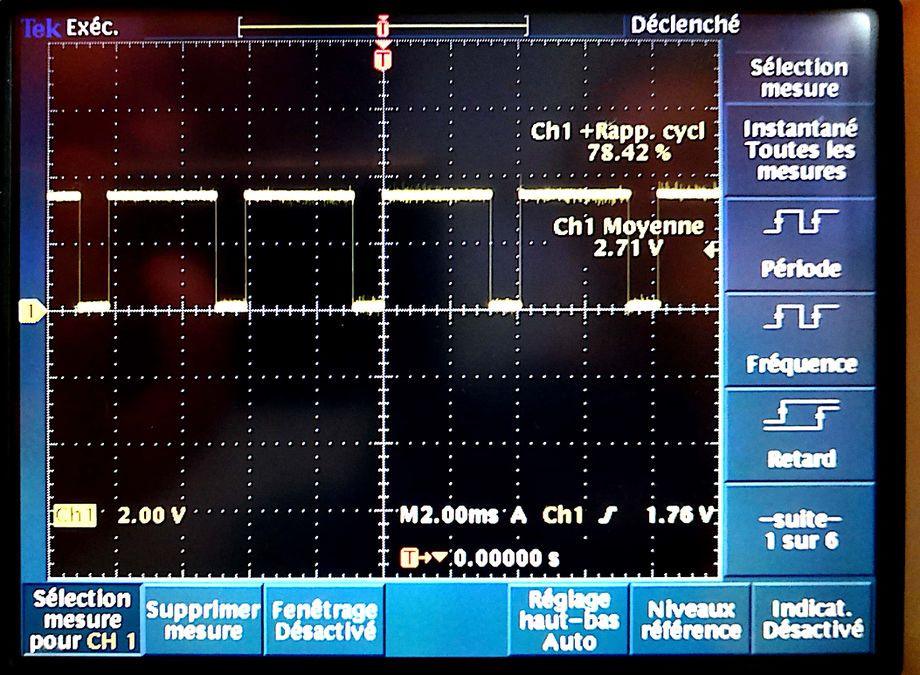Open Niveaux référence settings
The width and height of the screenshot is (920, 675).
tap(690, 619)
